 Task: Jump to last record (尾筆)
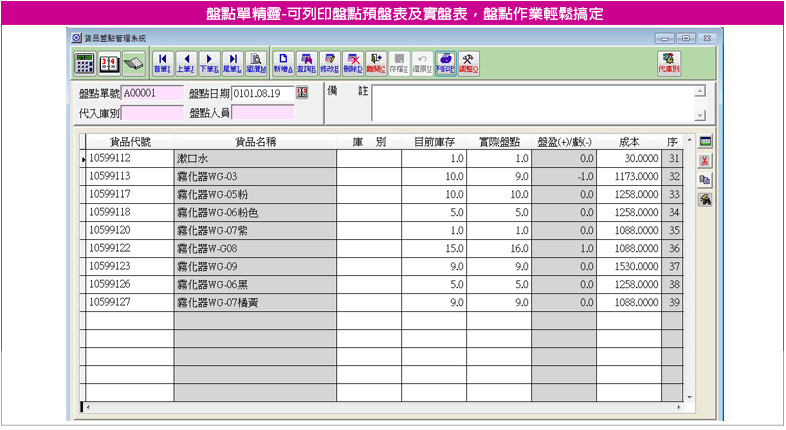[x=233, y=62]
